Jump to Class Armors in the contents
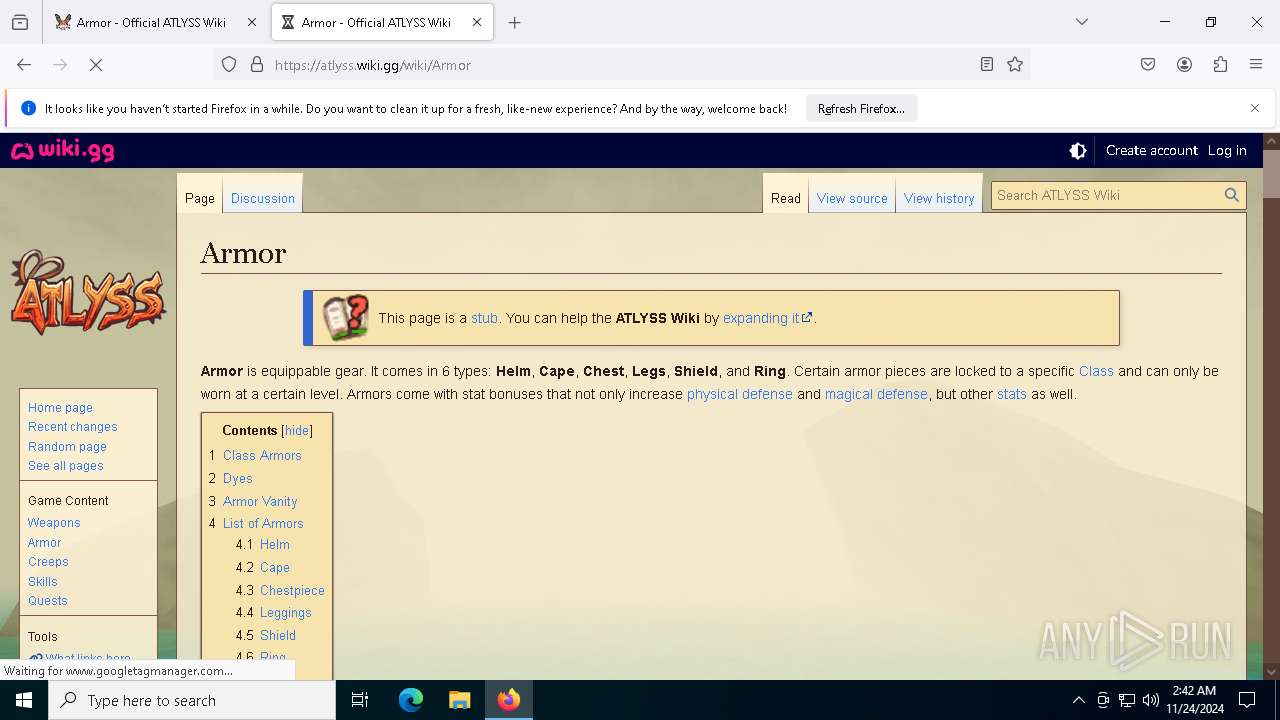The image size is (1280, 720). click(262, 455)
